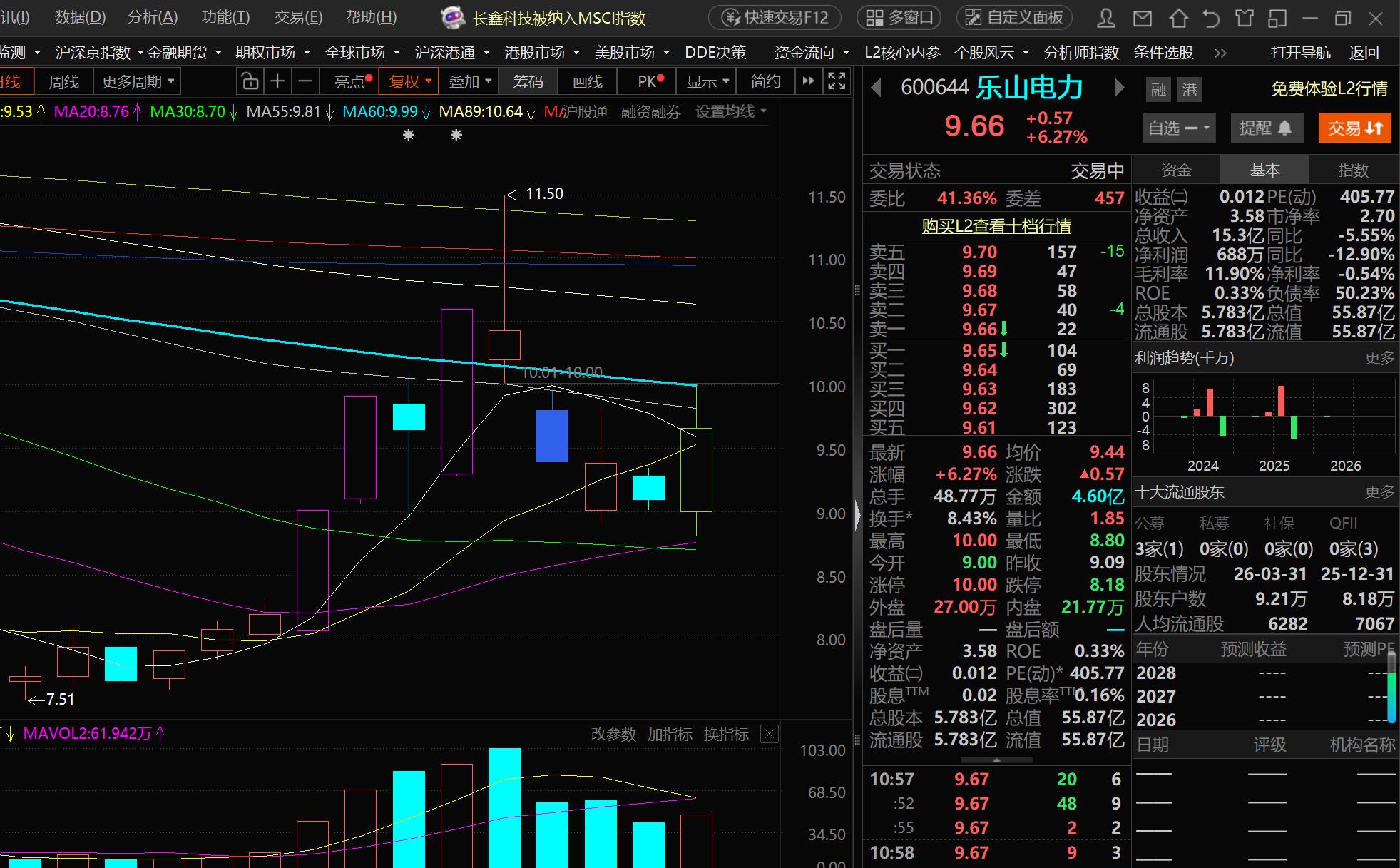Open the 交易(E) menu
The height and width of the screenshot is (868, 1400).
[298, 17]
